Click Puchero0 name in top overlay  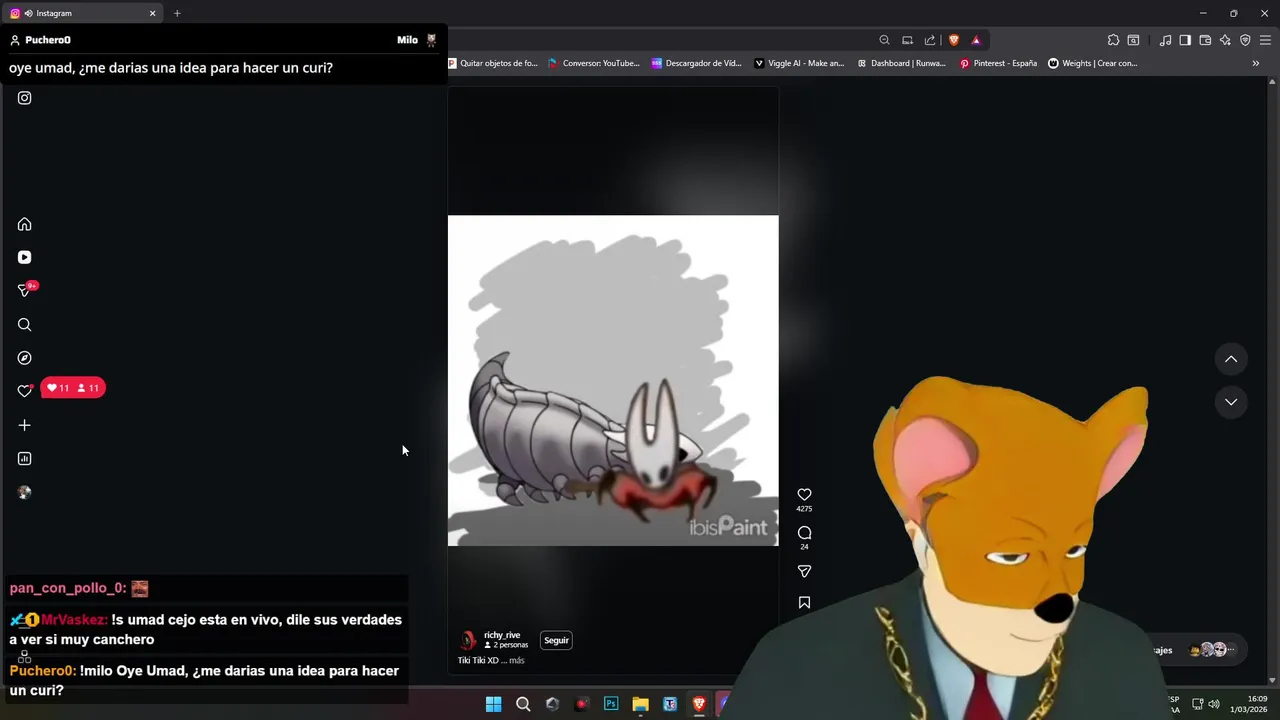(48, 40)
